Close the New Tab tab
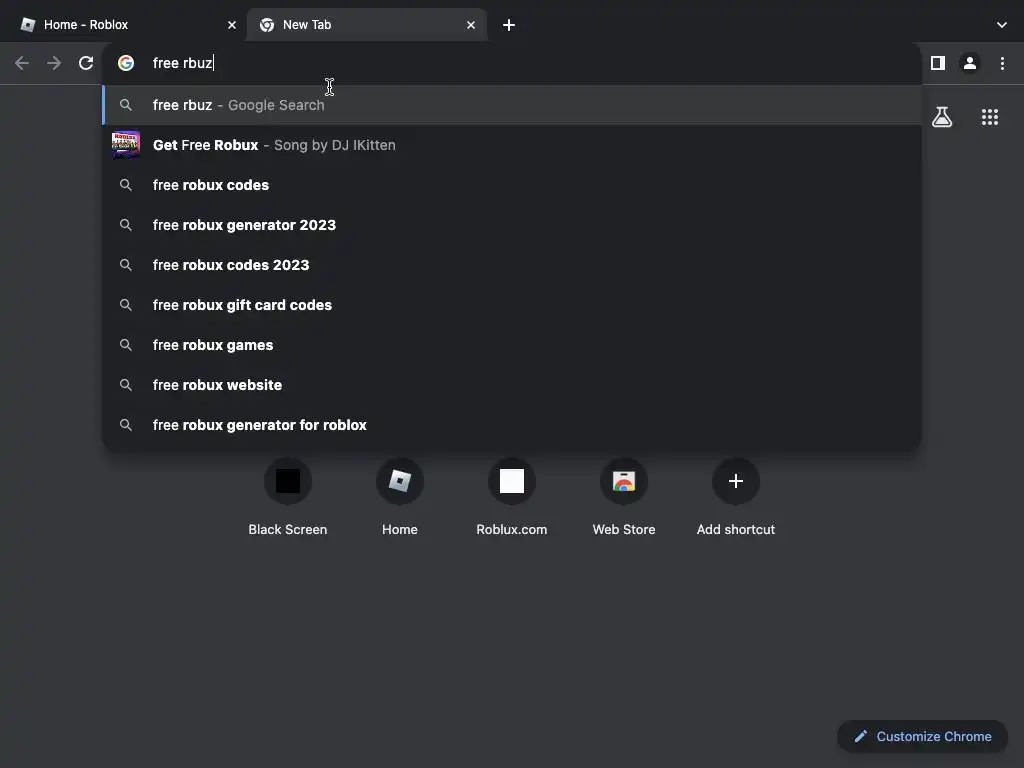The height and width of the screenshot is (768, 1024). pyautogui.click(x=471, y=25)
